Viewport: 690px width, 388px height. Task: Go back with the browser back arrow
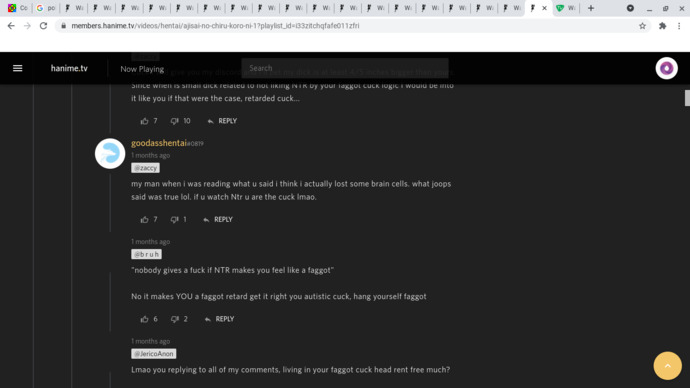coord(11,26)
